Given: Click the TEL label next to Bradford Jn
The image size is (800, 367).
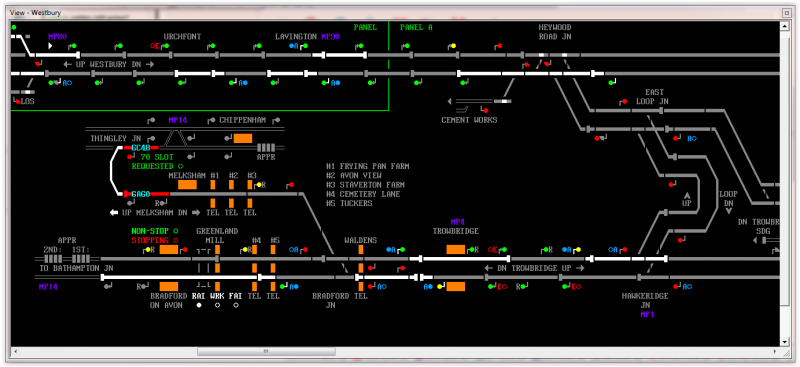Looking at the screenshot, I should pyautogui.click(x=360, y=296).
